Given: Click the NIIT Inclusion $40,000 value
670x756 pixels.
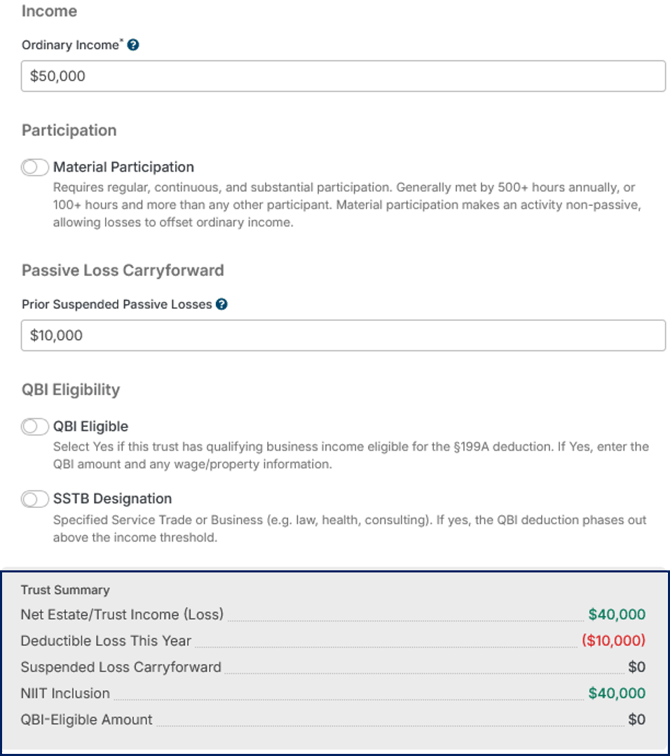Looking at the screenshot, I should (616, 693).
